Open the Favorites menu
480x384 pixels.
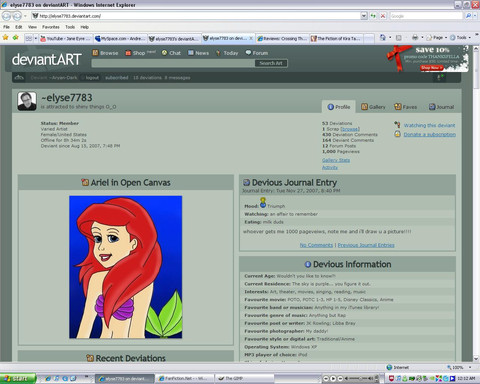coord(51,27)
